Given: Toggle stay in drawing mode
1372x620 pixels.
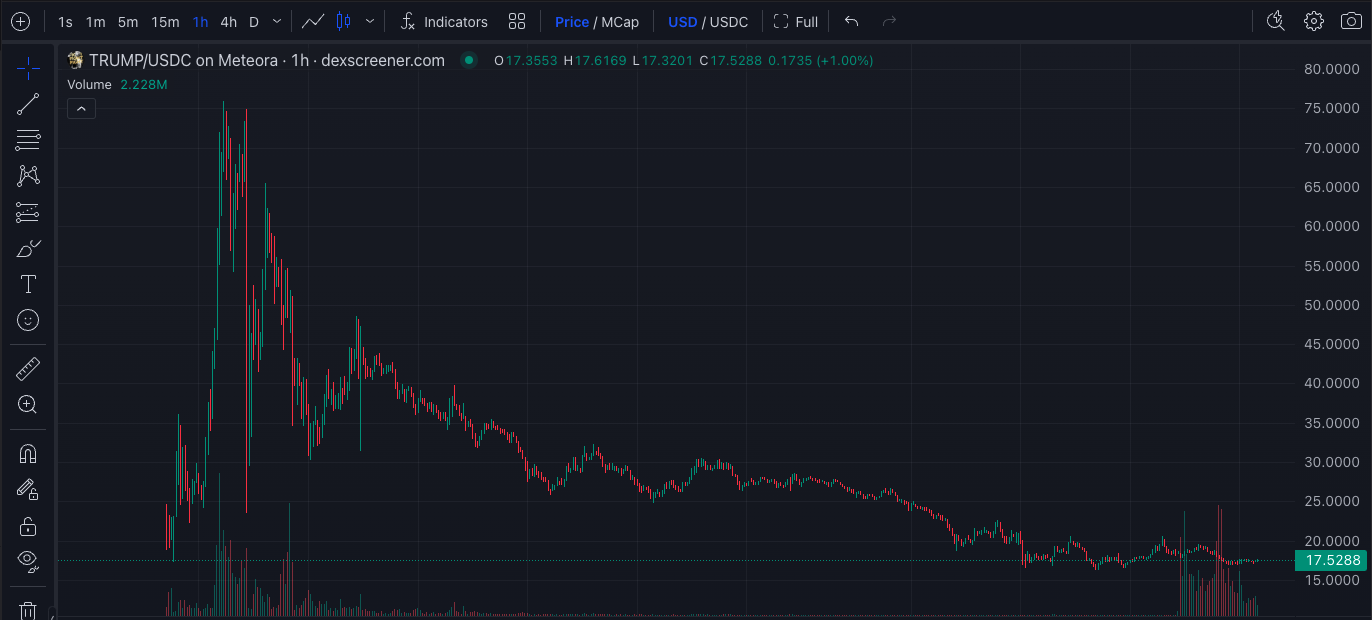Looking at the screenshot, I should (x=28, y=489).
